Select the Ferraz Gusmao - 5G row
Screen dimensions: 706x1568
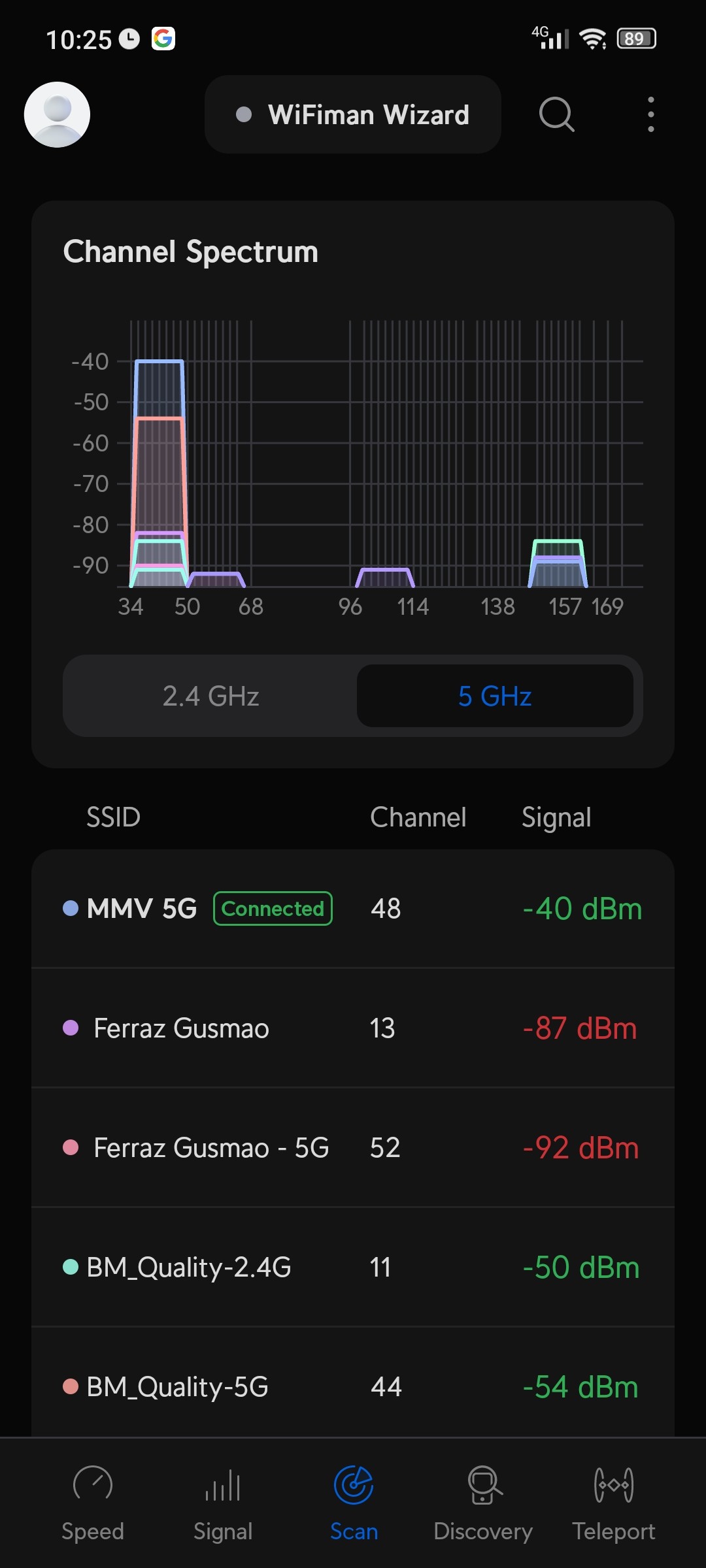point(353,1148)
